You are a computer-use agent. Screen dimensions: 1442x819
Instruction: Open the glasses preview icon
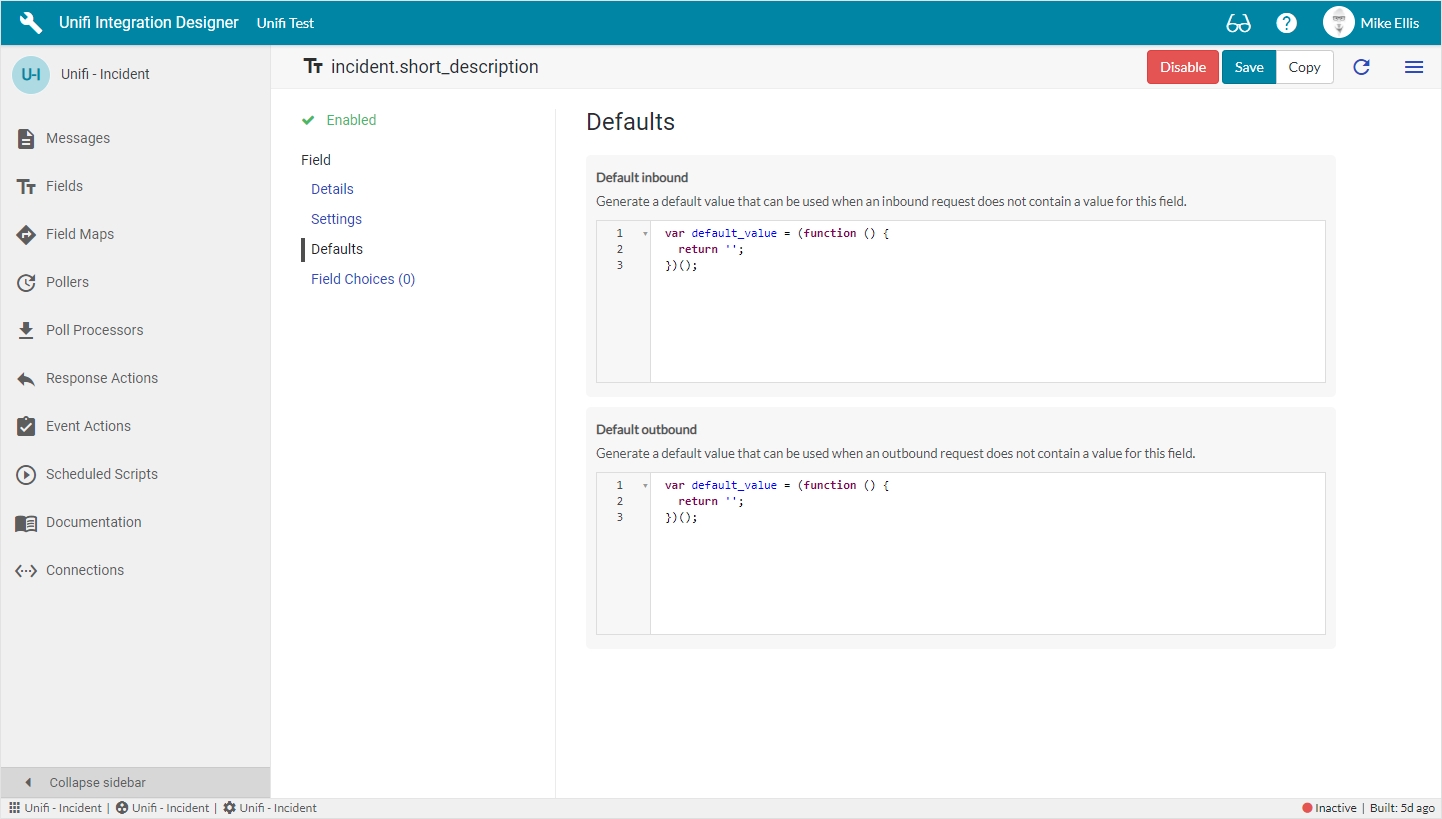click(x=1238, y=23)
